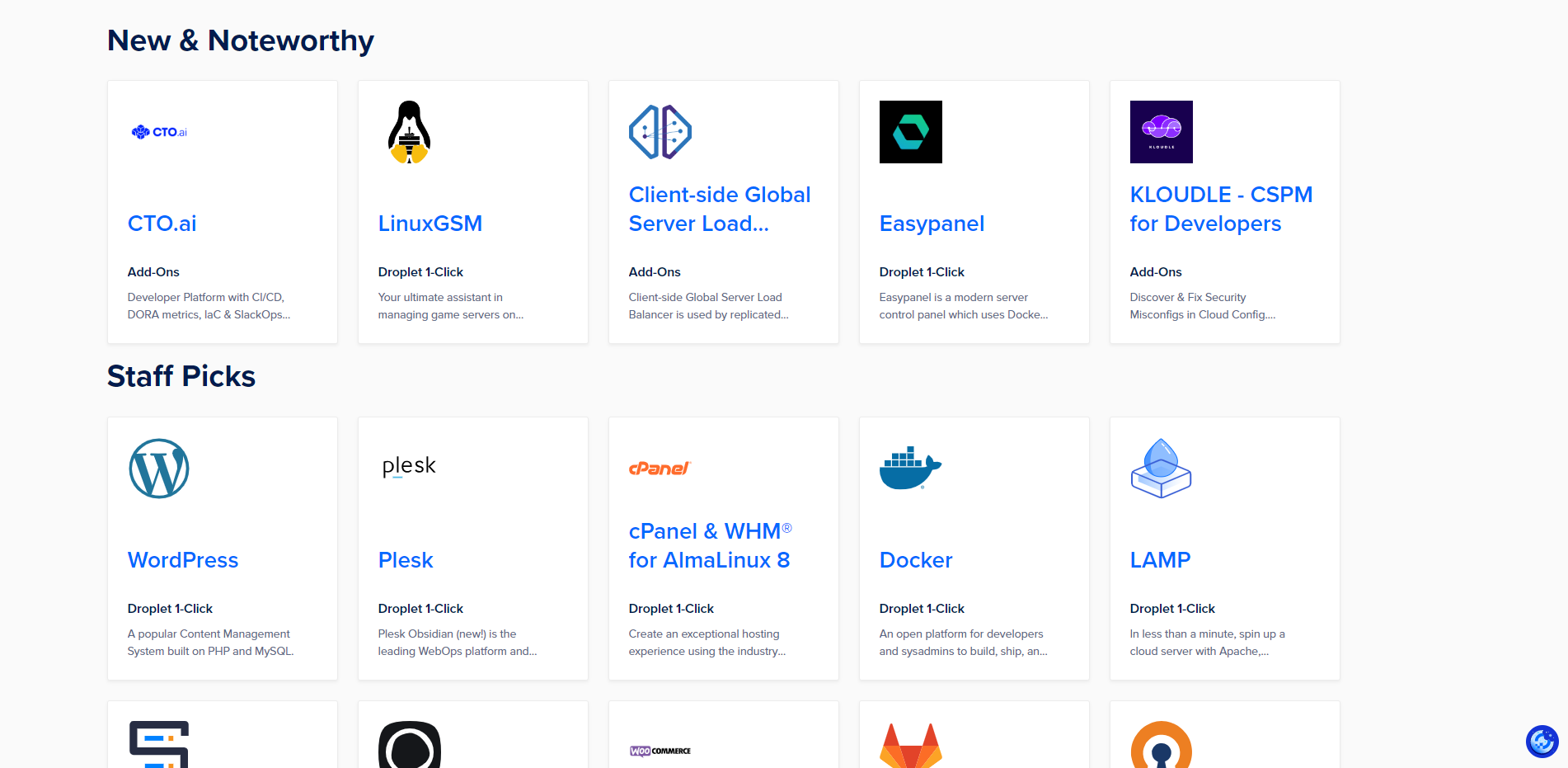Click the Plesk logo
Screen dimensions: 1568x768
pos(409,466)
